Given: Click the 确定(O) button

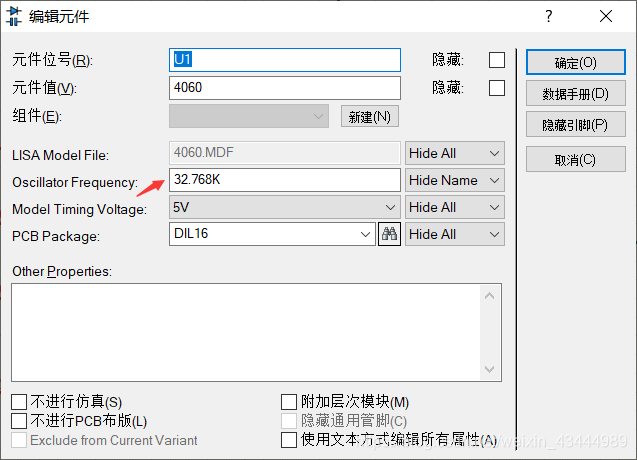Looking at the screenshot, I should [x=576, y=62].
